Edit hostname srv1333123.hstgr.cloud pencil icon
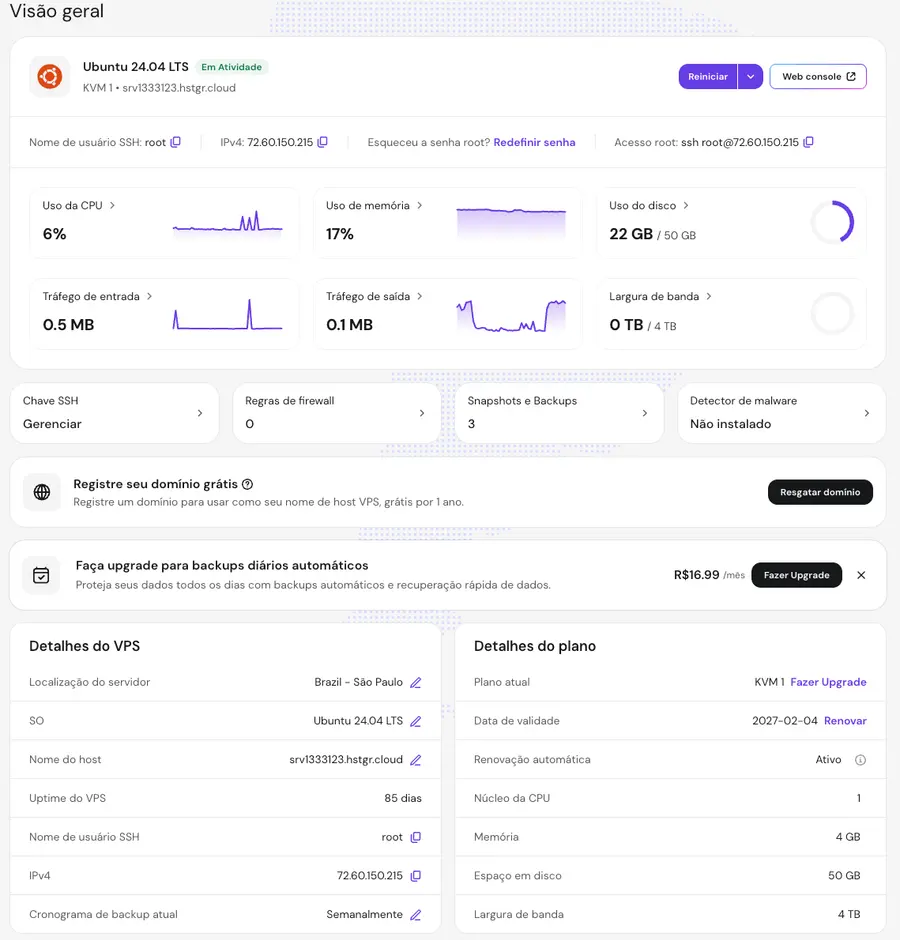The height and width of the screenshot is (940, 900). pyautogui.click(x=416, y=760)
